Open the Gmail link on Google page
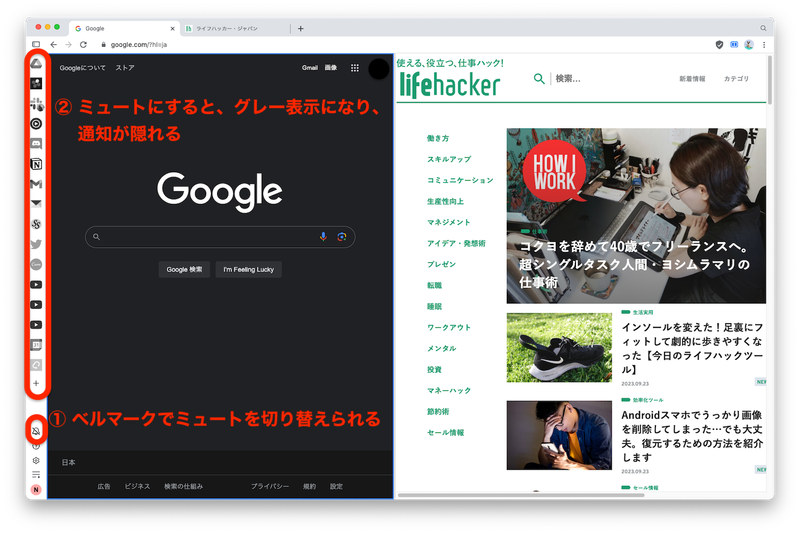 (310, 68)
